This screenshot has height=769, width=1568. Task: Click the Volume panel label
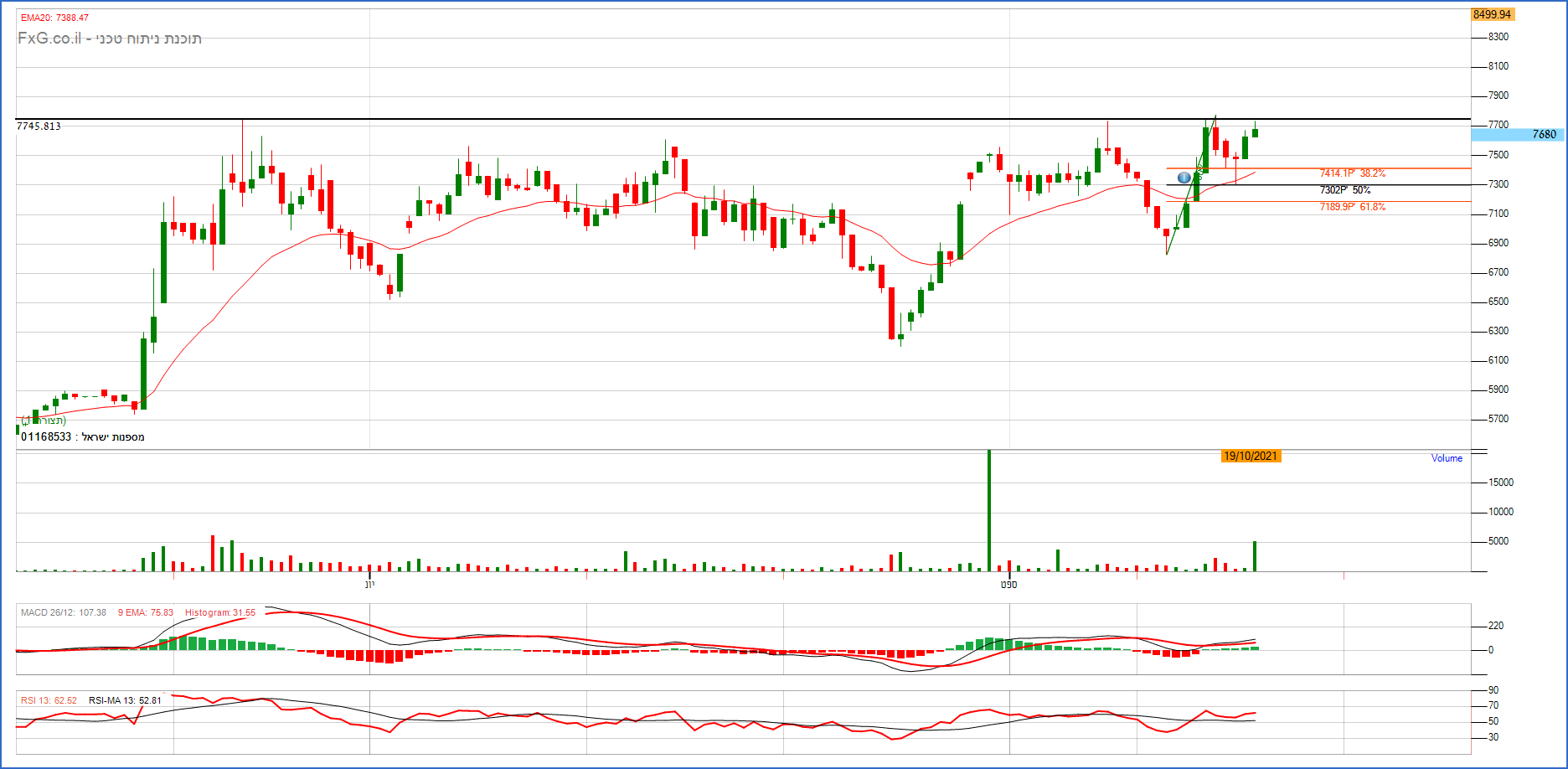[x=1447, y=458]
